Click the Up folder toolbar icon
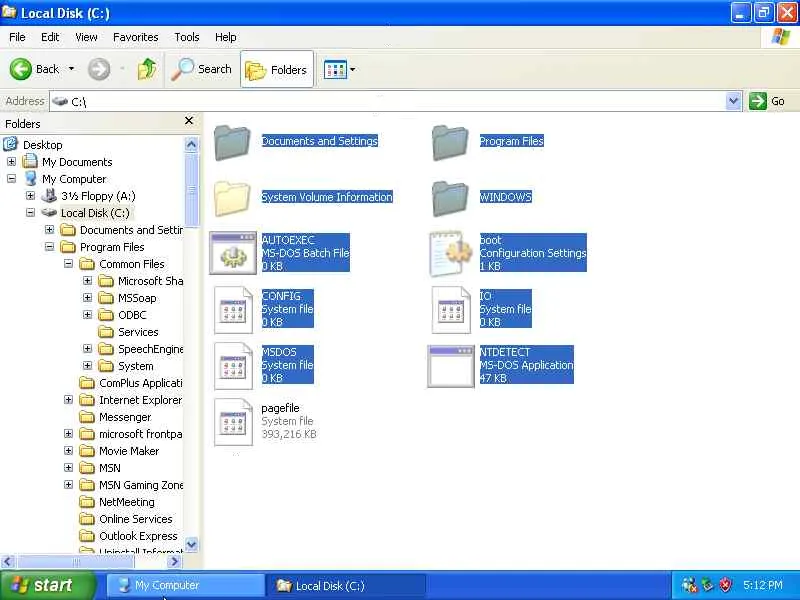Screen dimensions: 800x600 [147, 69]
